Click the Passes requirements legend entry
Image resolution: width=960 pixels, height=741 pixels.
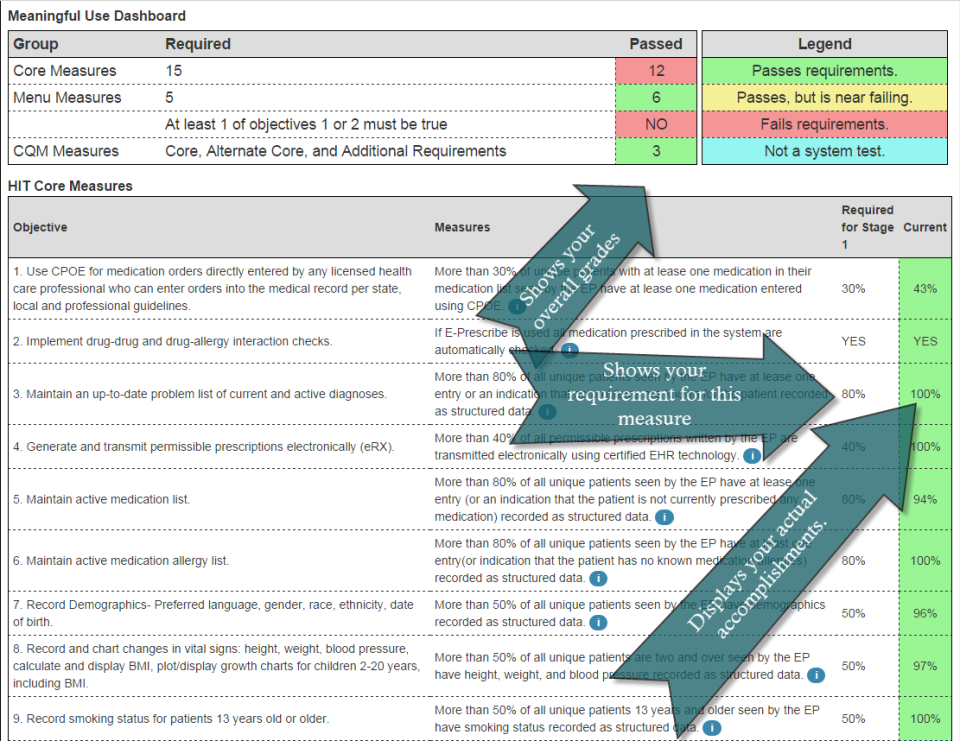(x=824, y=70)
